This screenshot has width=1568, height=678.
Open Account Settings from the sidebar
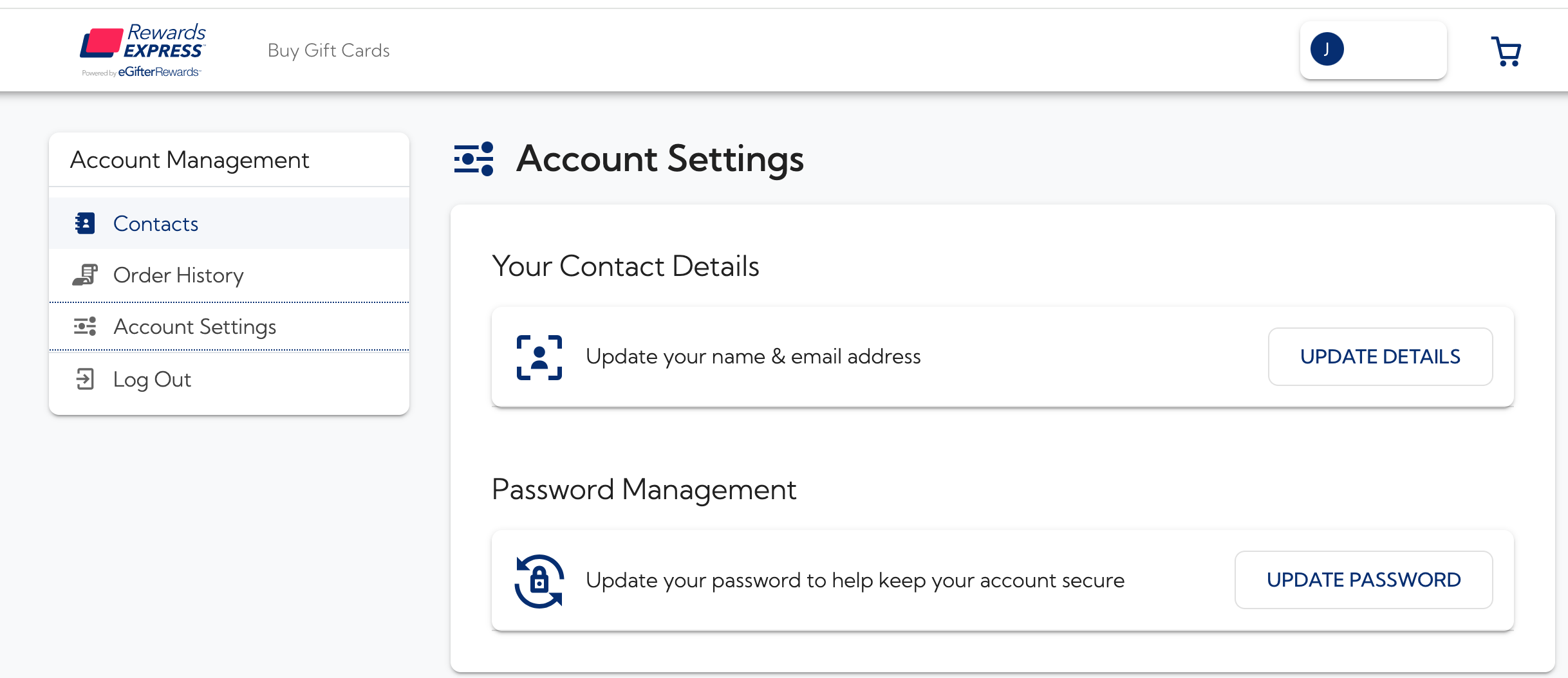click(194, 326)
